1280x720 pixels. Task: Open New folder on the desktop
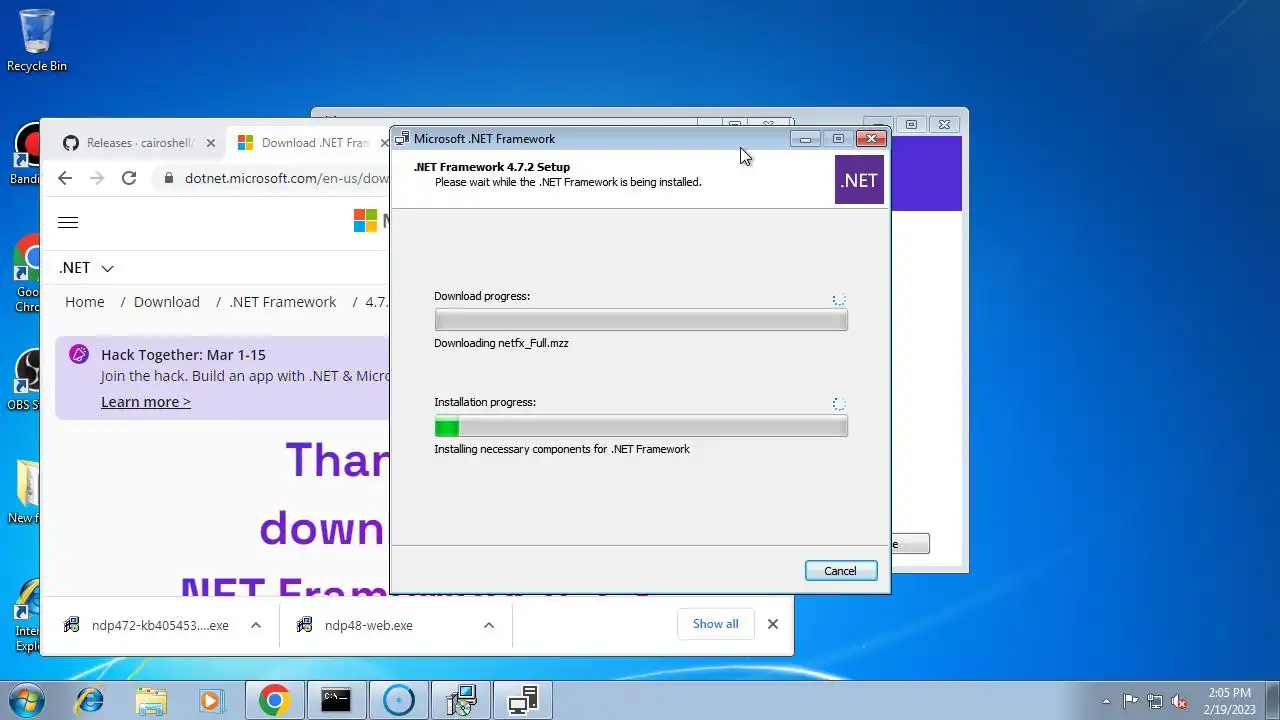coord(26,492)
